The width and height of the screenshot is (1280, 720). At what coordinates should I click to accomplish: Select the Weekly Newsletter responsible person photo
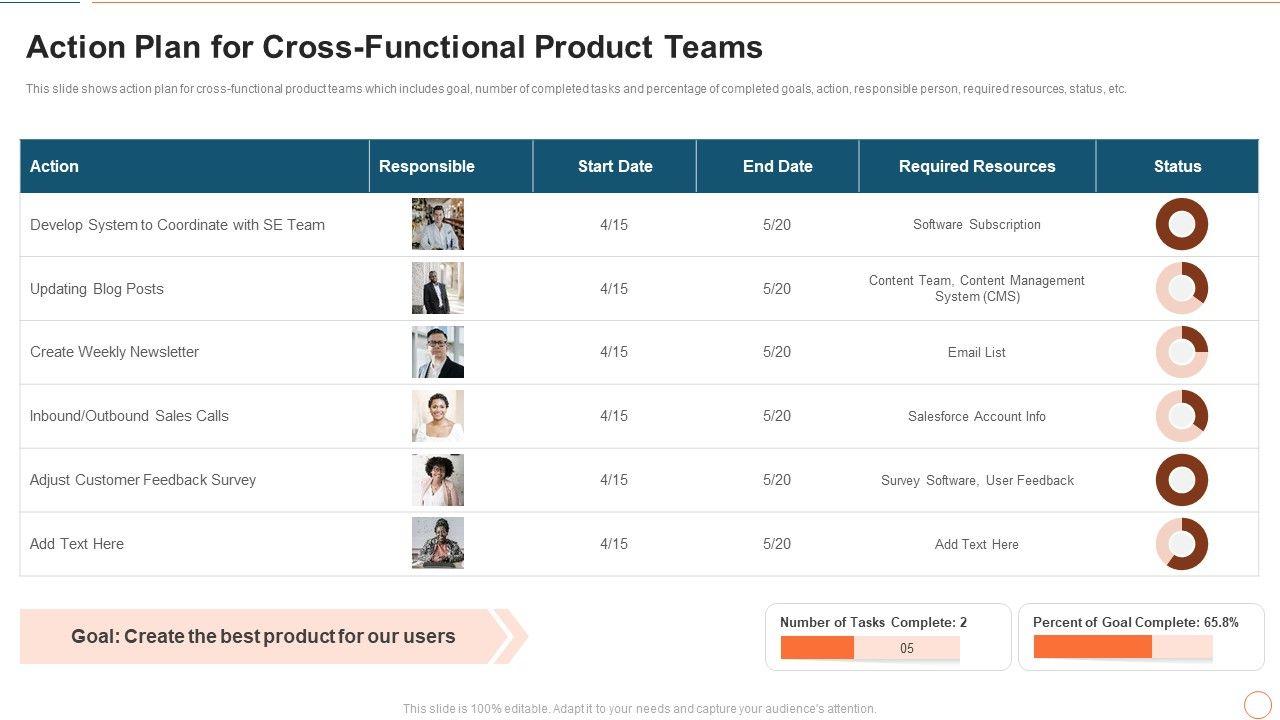438,352
